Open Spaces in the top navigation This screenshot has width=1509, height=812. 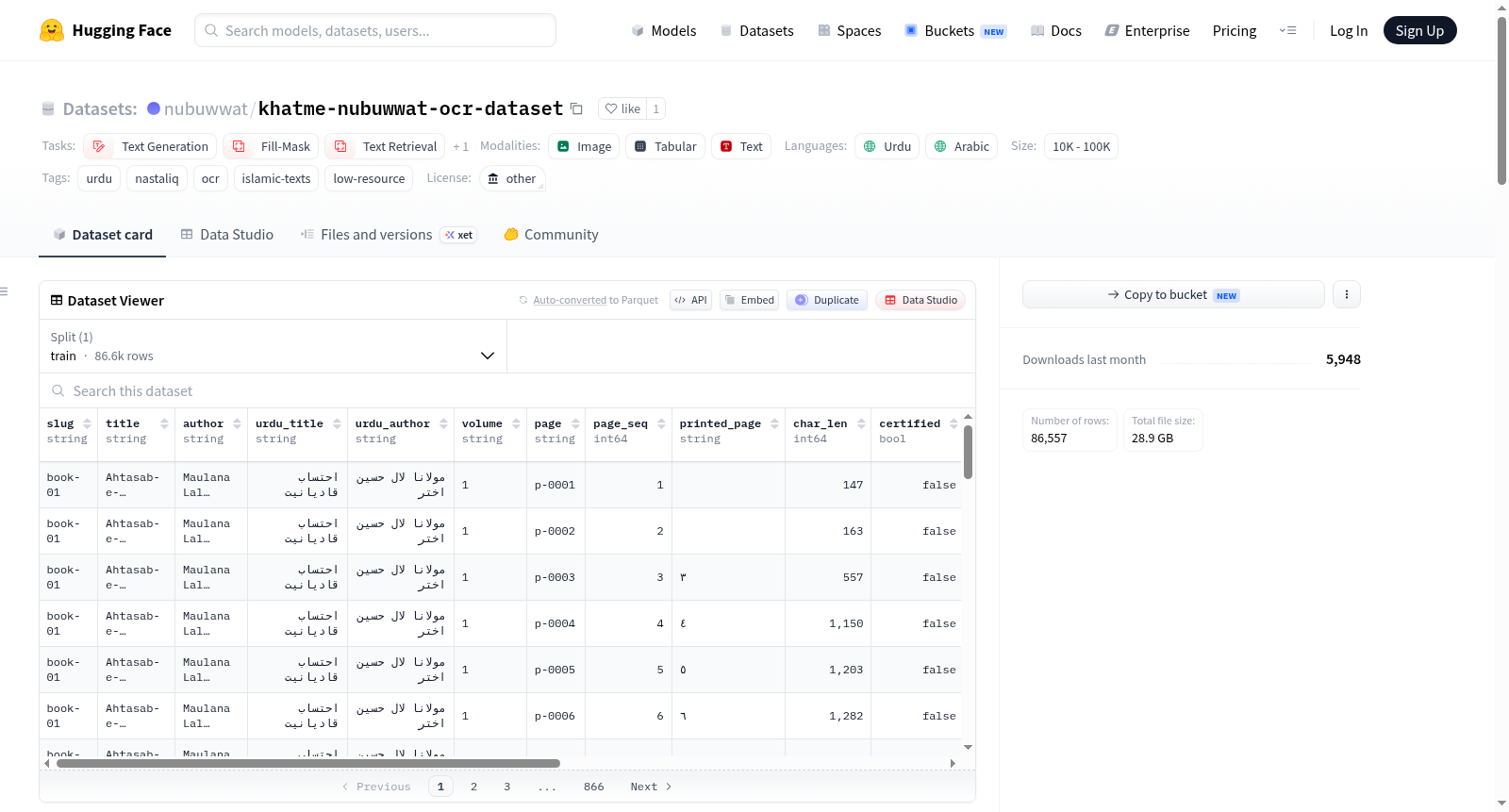849,30
